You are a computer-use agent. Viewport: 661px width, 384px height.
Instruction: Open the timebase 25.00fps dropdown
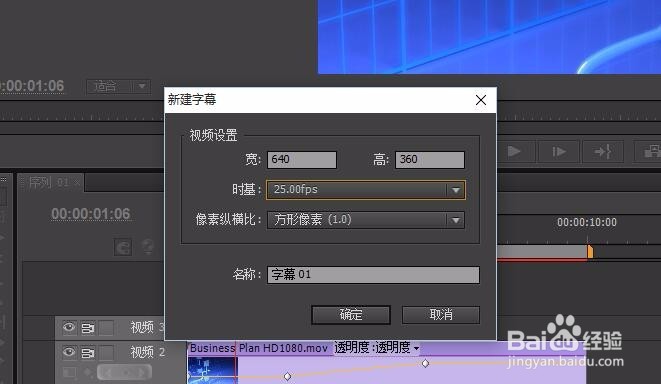pos(365,190)
